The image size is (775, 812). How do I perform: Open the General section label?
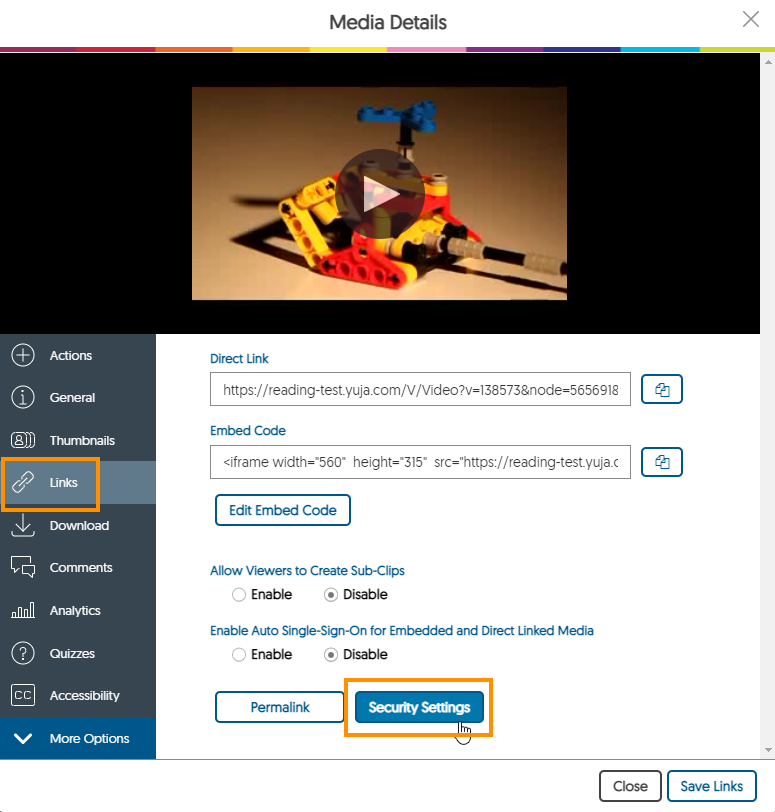tap(72, 398)
